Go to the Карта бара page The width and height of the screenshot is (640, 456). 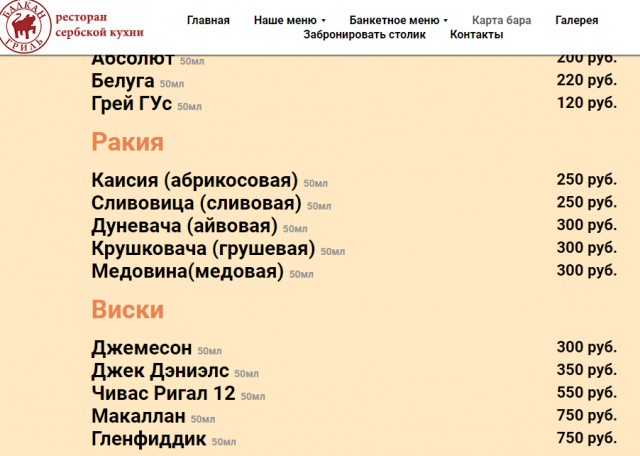click(x=502, y=20)
